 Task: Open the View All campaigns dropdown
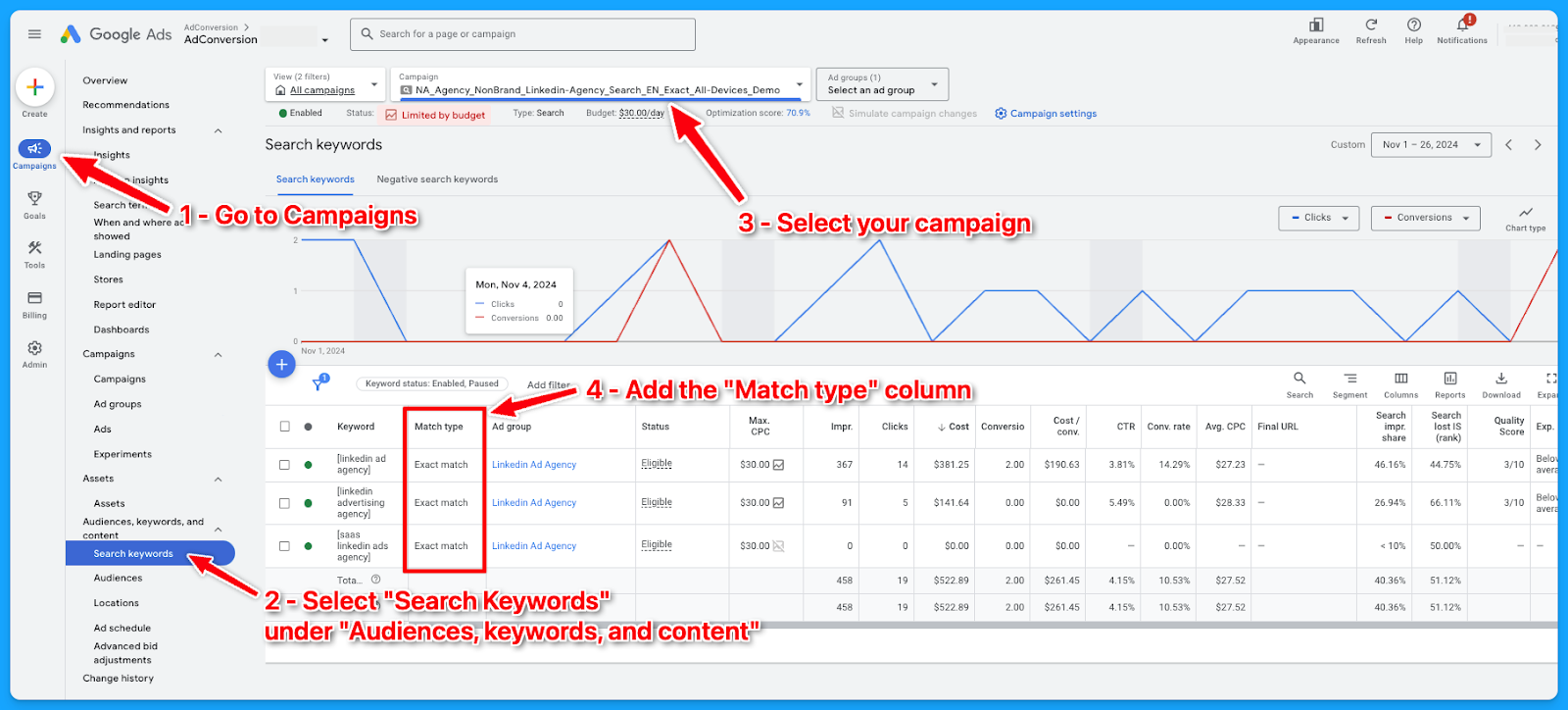click(x=324, y=84)
